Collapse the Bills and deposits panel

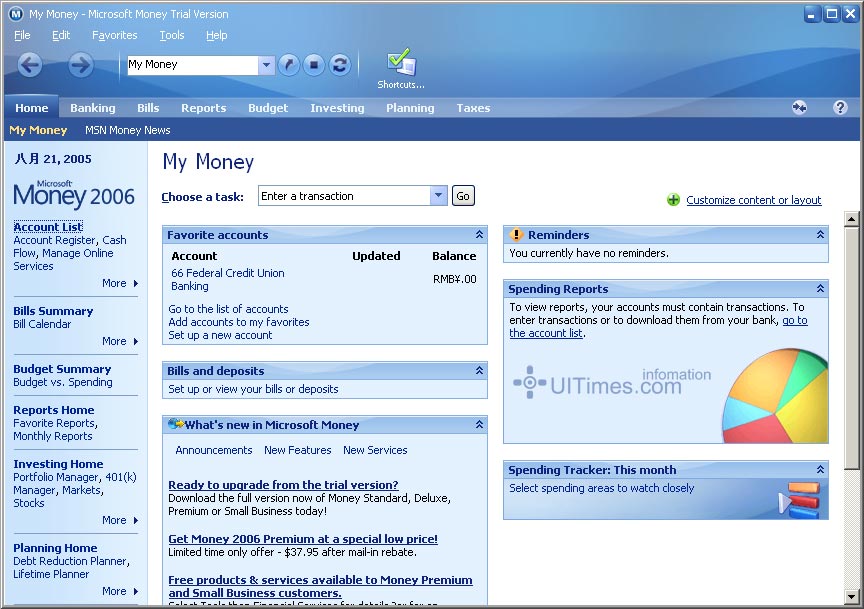coord(479,370)
